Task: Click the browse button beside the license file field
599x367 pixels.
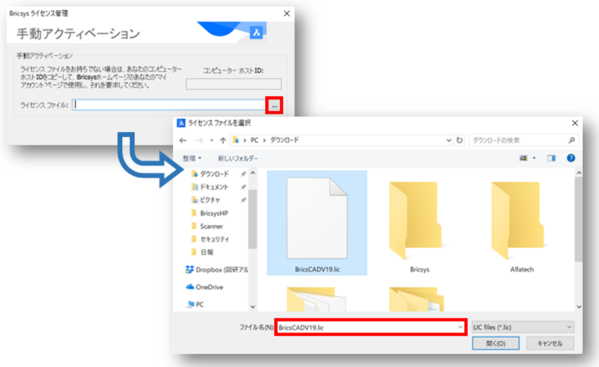Action: (x=274, y=105)
